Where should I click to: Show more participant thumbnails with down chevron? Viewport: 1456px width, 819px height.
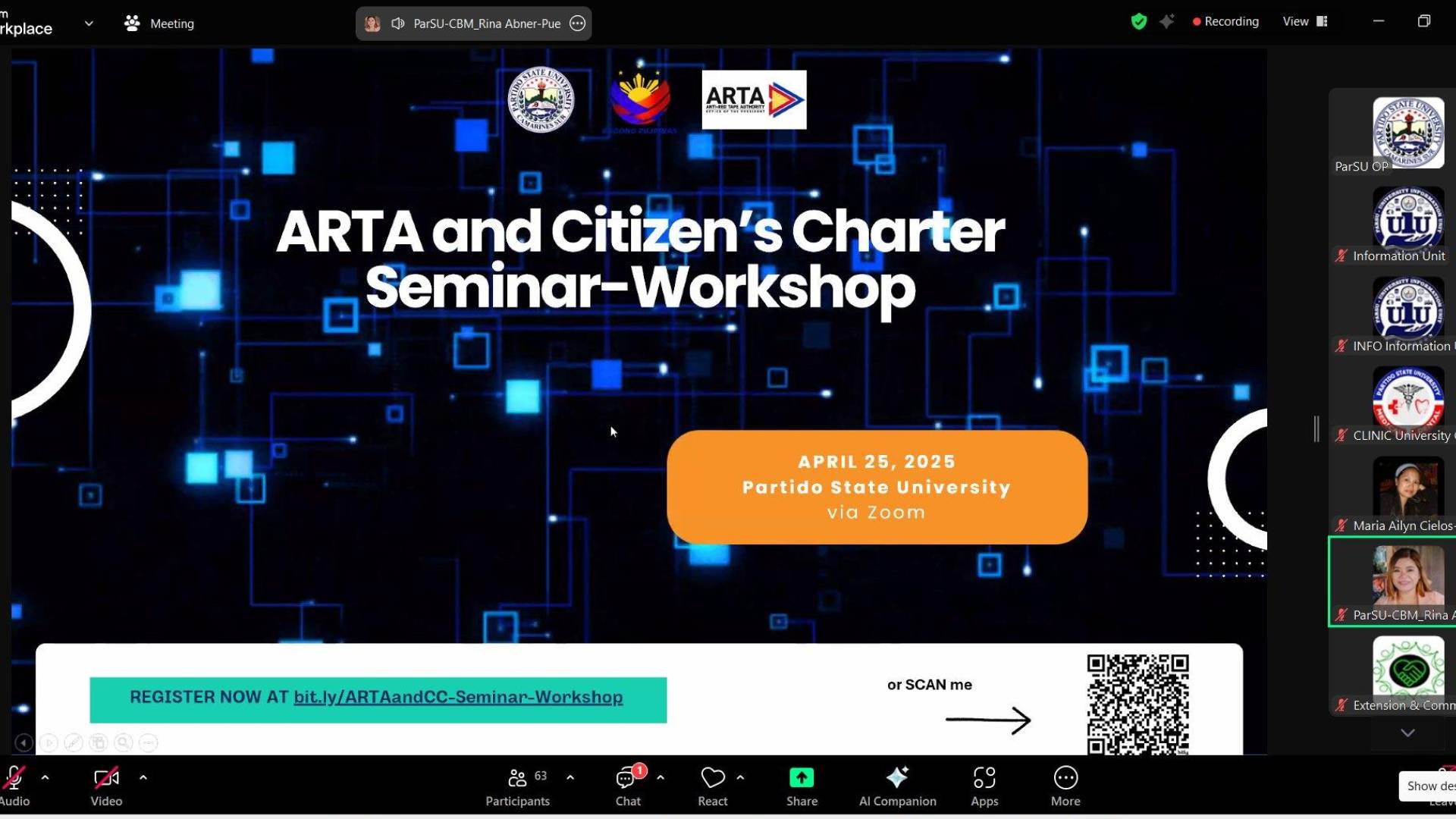coord(1407,733)
